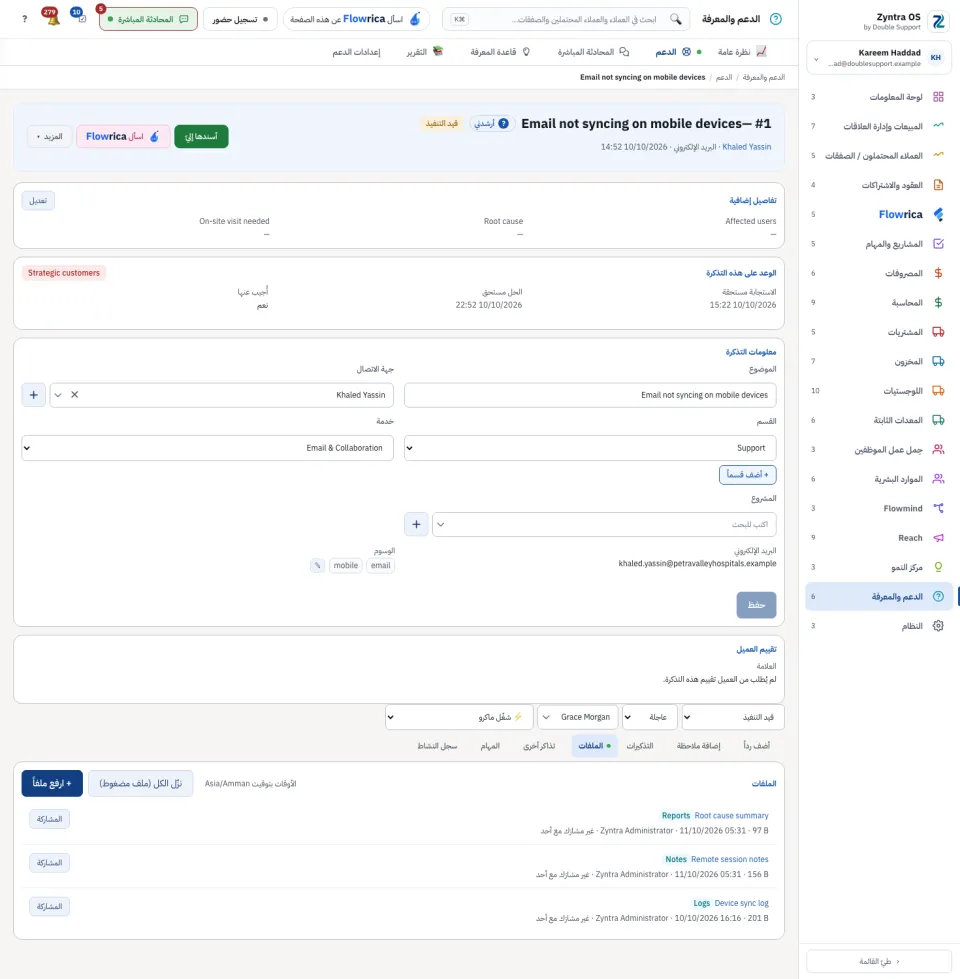
Task: Click the help question mark icon in top bar
Action: point(25,19)
